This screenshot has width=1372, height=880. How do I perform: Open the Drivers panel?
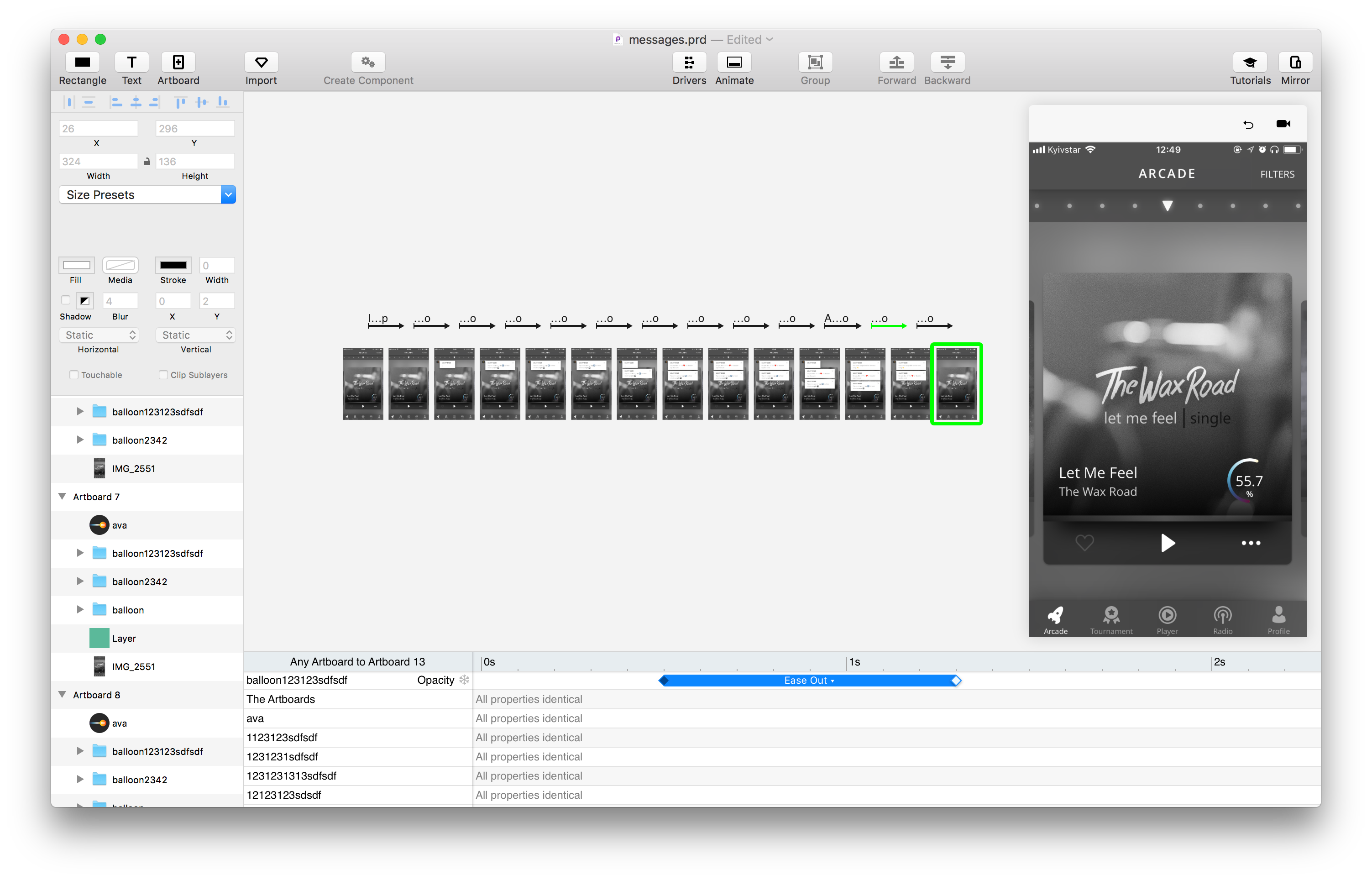689,62
